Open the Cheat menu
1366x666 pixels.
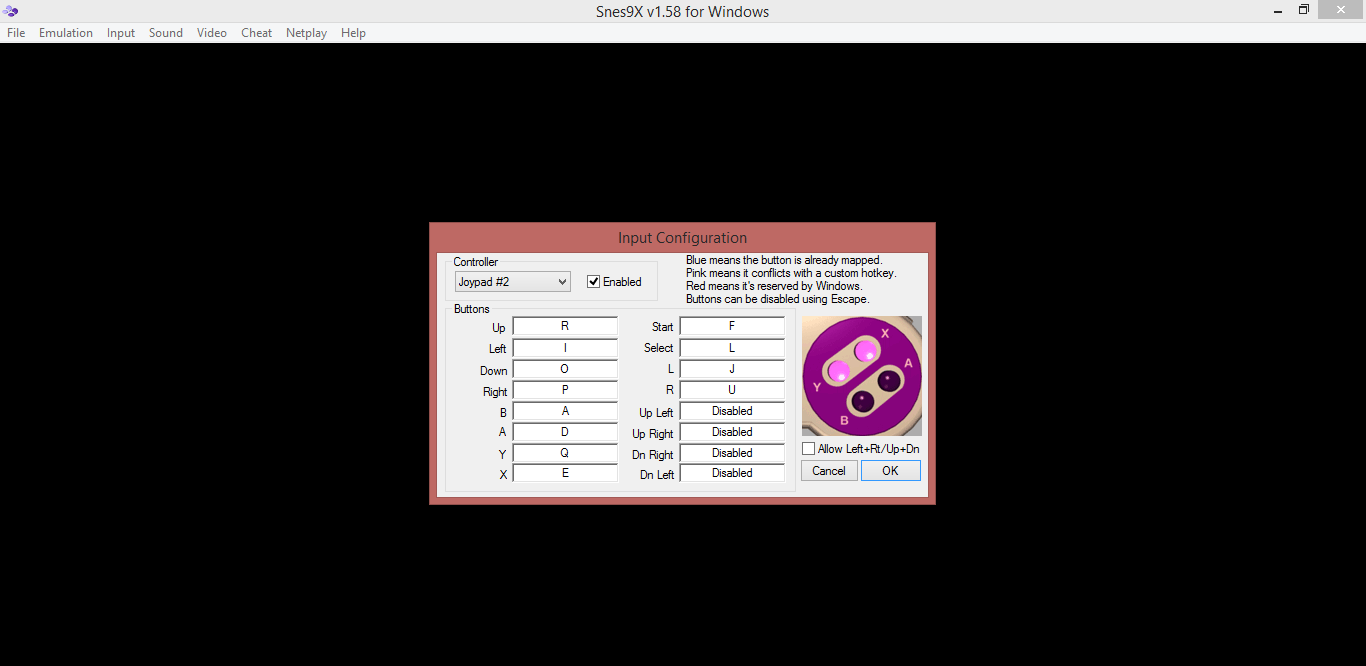[256, 33]
